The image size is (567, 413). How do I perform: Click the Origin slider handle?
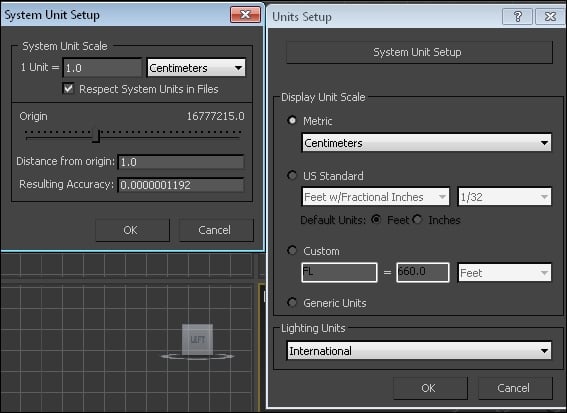tap(97, 136)
